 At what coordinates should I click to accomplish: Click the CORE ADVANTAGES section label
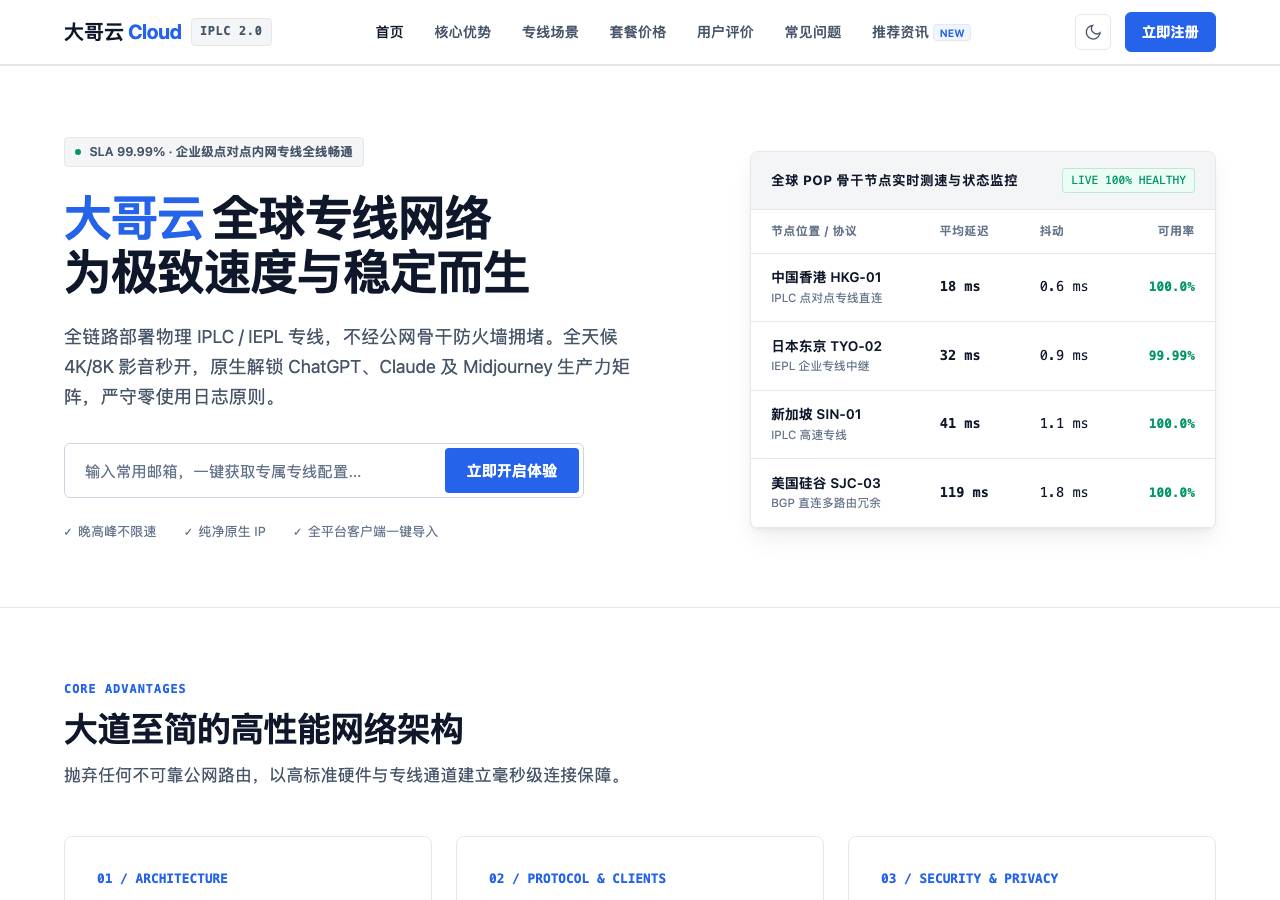[x=125, y=689]
